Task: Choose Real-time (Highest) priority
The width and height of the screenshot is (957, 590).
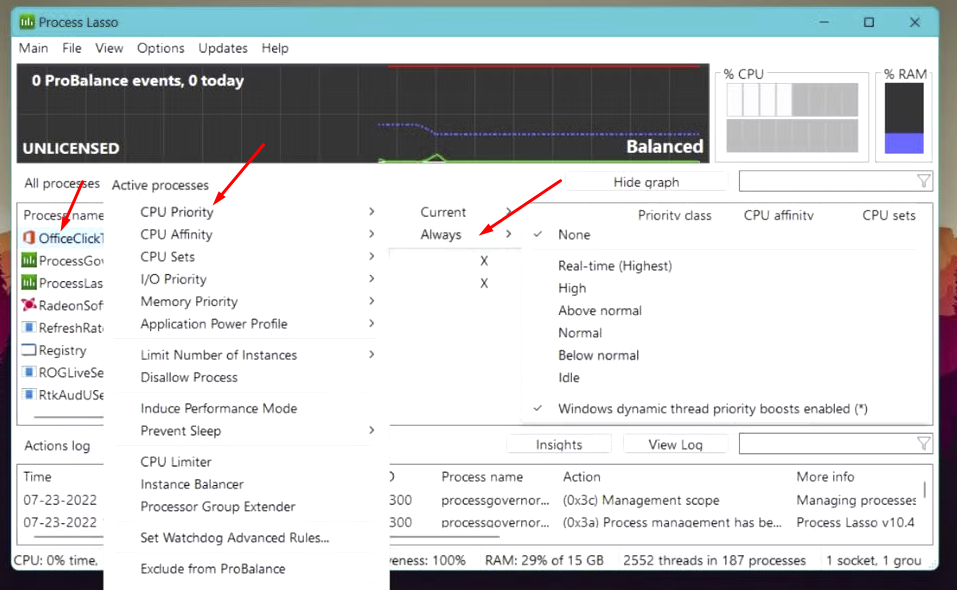Action: pyautogui.click(x=615, y=266)
